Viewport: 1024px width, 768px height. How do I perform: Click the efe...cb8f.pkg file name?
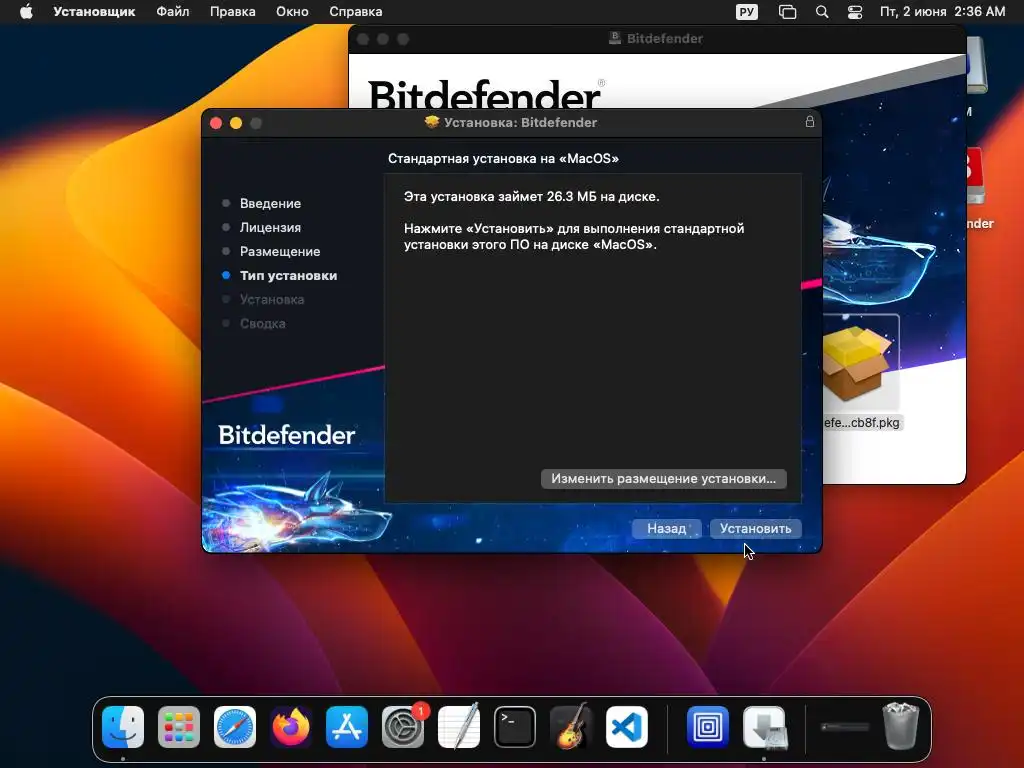862,423
